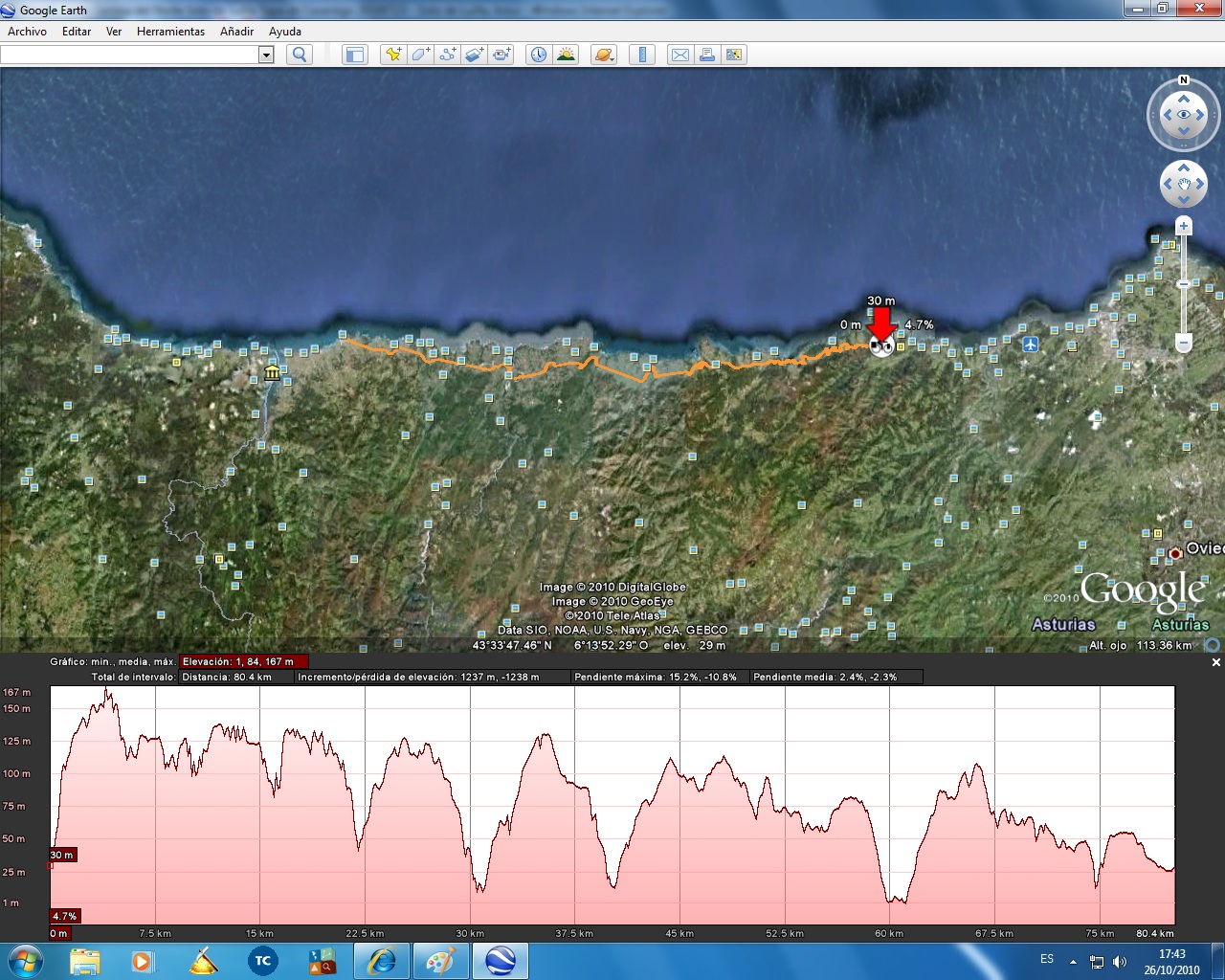Click the zoom slider handle
1225x980 pixels.
1184,284
